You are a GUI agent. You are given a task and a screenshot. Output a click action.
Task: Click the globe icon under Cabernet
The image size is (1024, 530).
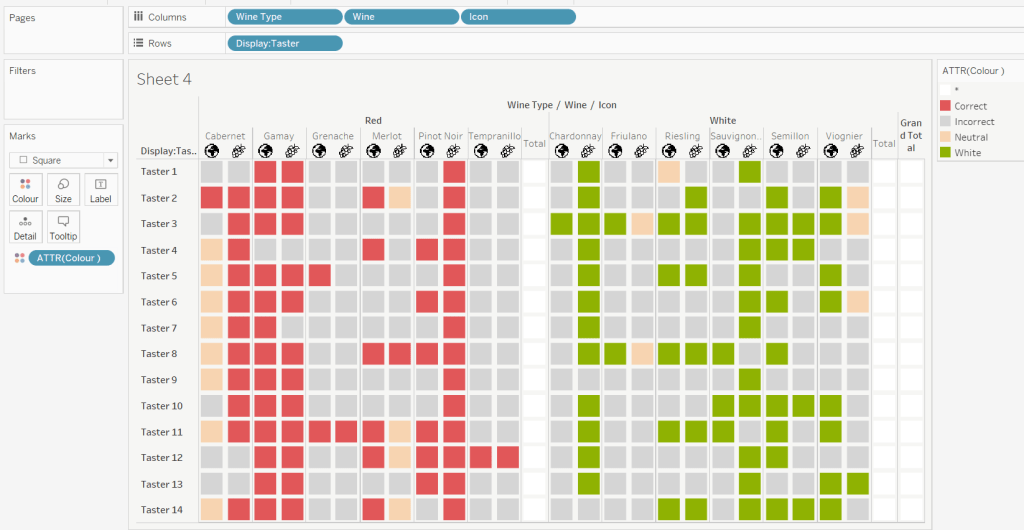211,151
